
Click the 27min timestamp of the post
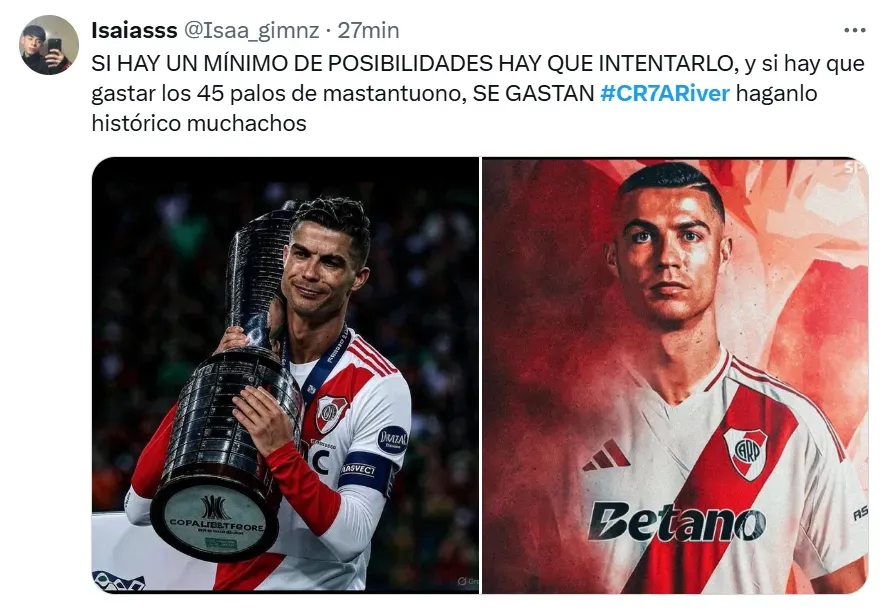tap(368, 30)
